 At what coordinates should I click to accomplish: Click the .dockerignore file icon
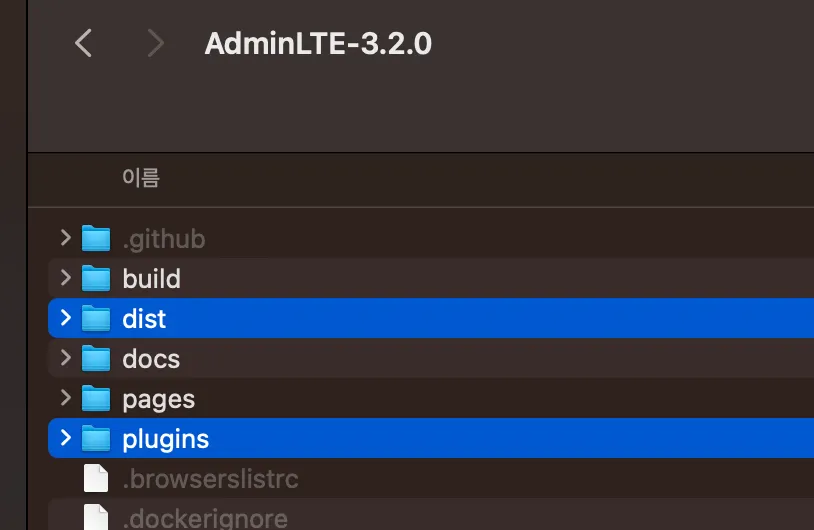click(x=96, y=517)
